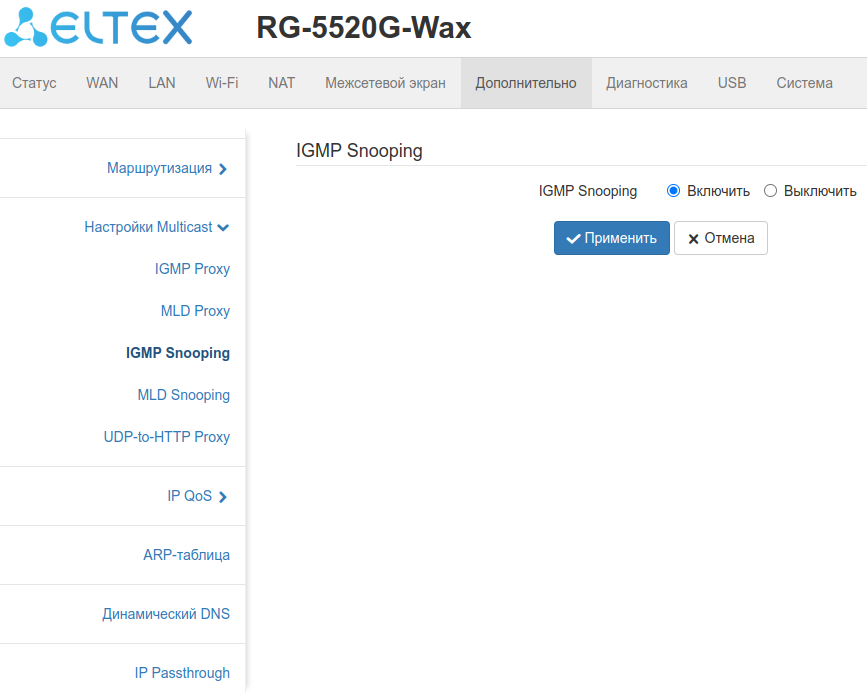Click the down chevron beside Настройки Multicast
This screenshot has width=867, height=696.
click(223, 228)
